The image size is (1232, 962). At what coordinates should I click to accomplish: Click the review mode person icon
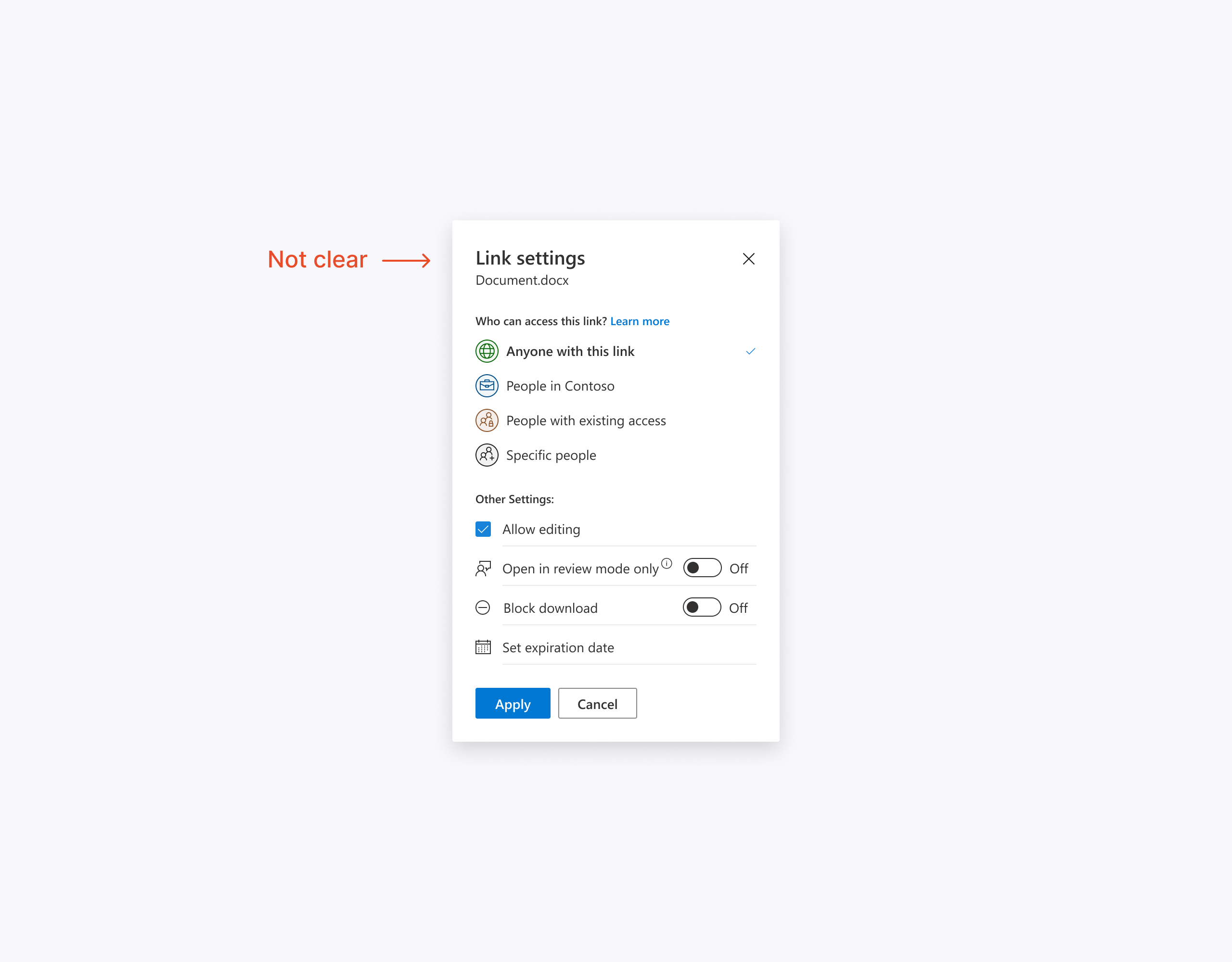tap(483, 569)
